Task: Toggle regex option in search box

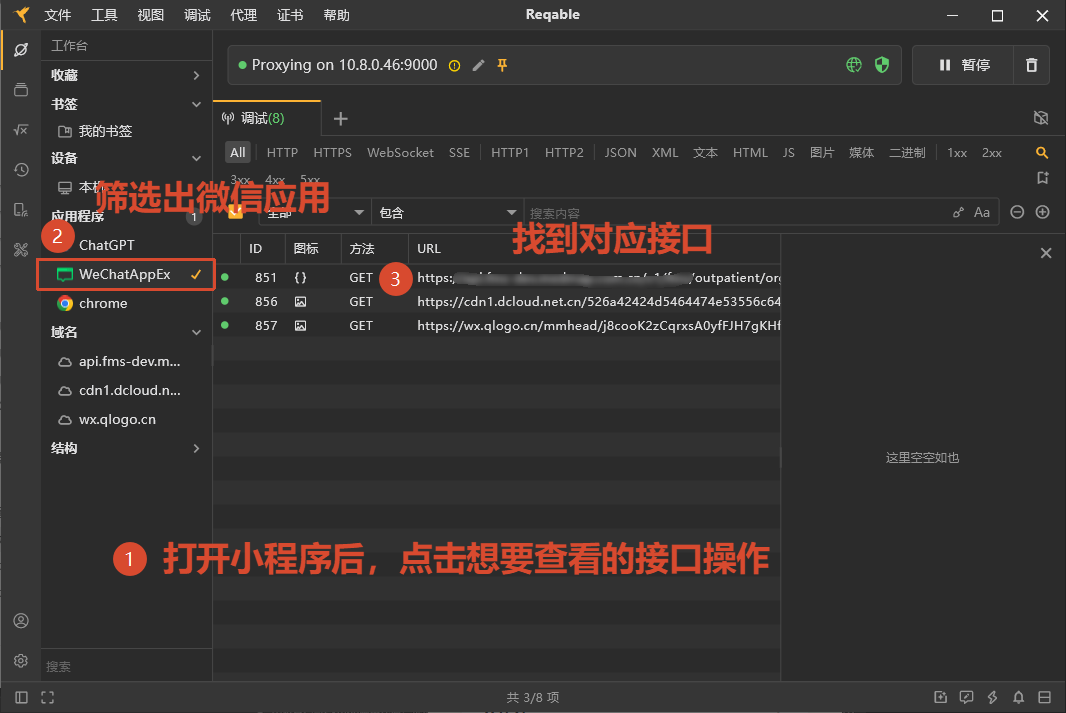Action: pos(959,213)
